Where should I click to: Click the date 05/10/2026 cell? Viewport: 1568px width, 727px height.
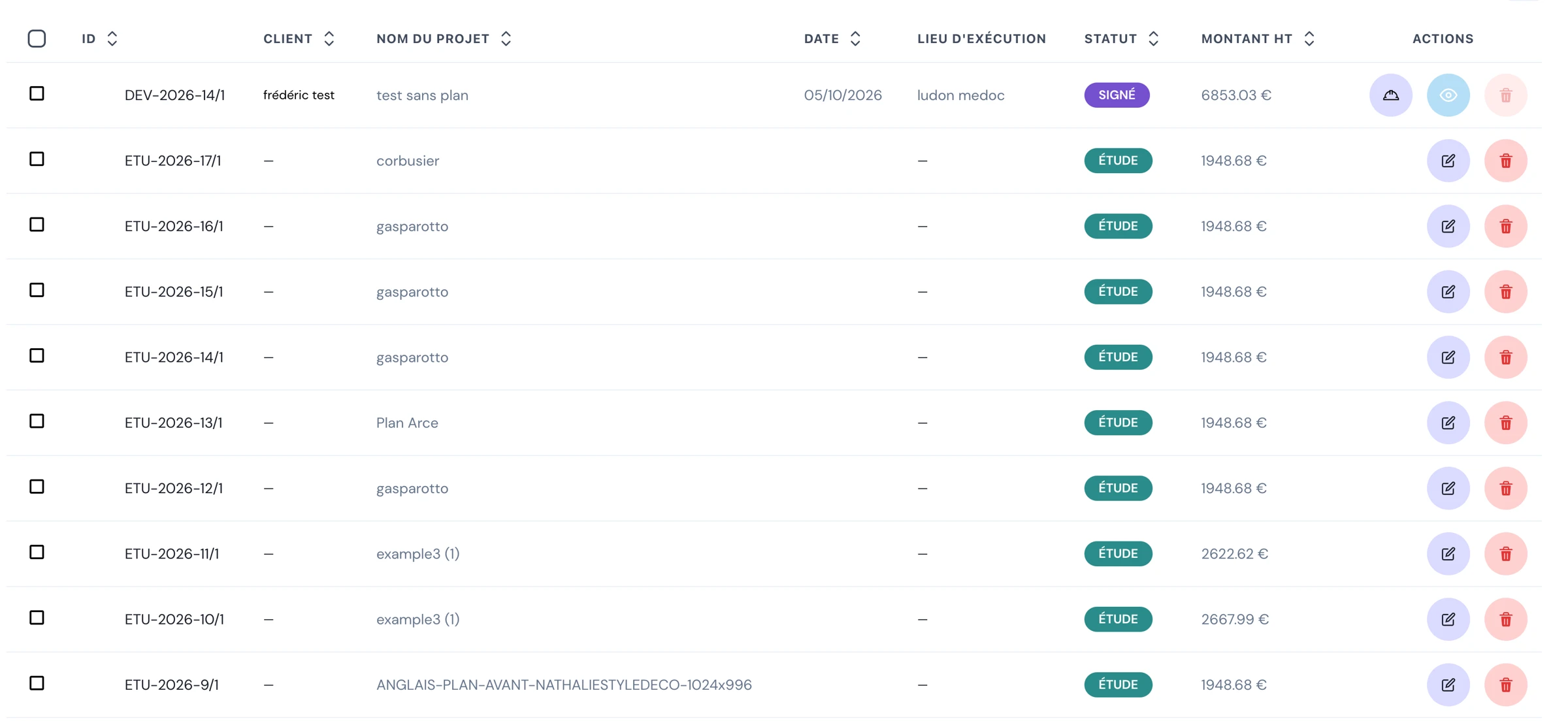[843, 95]
